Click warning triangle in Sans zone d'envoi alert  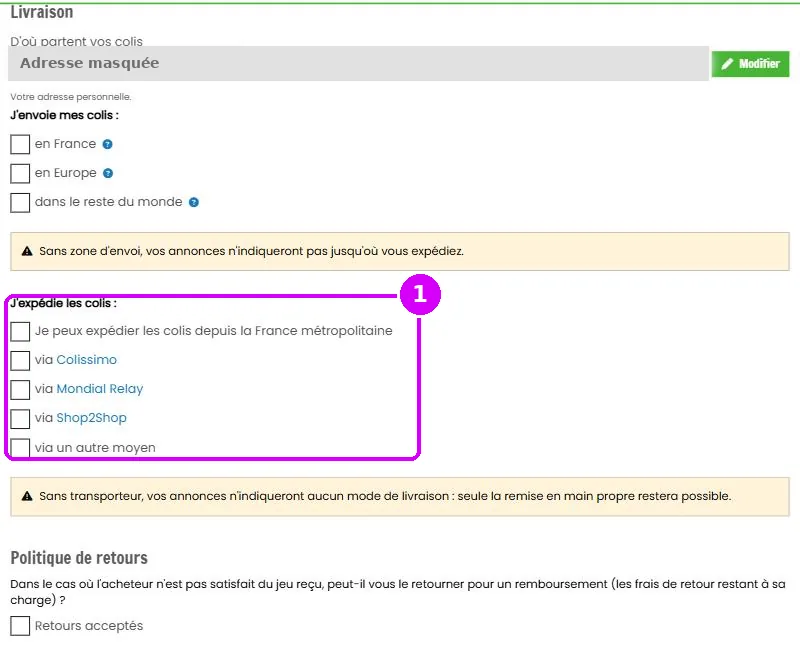(x=27, y=251)
